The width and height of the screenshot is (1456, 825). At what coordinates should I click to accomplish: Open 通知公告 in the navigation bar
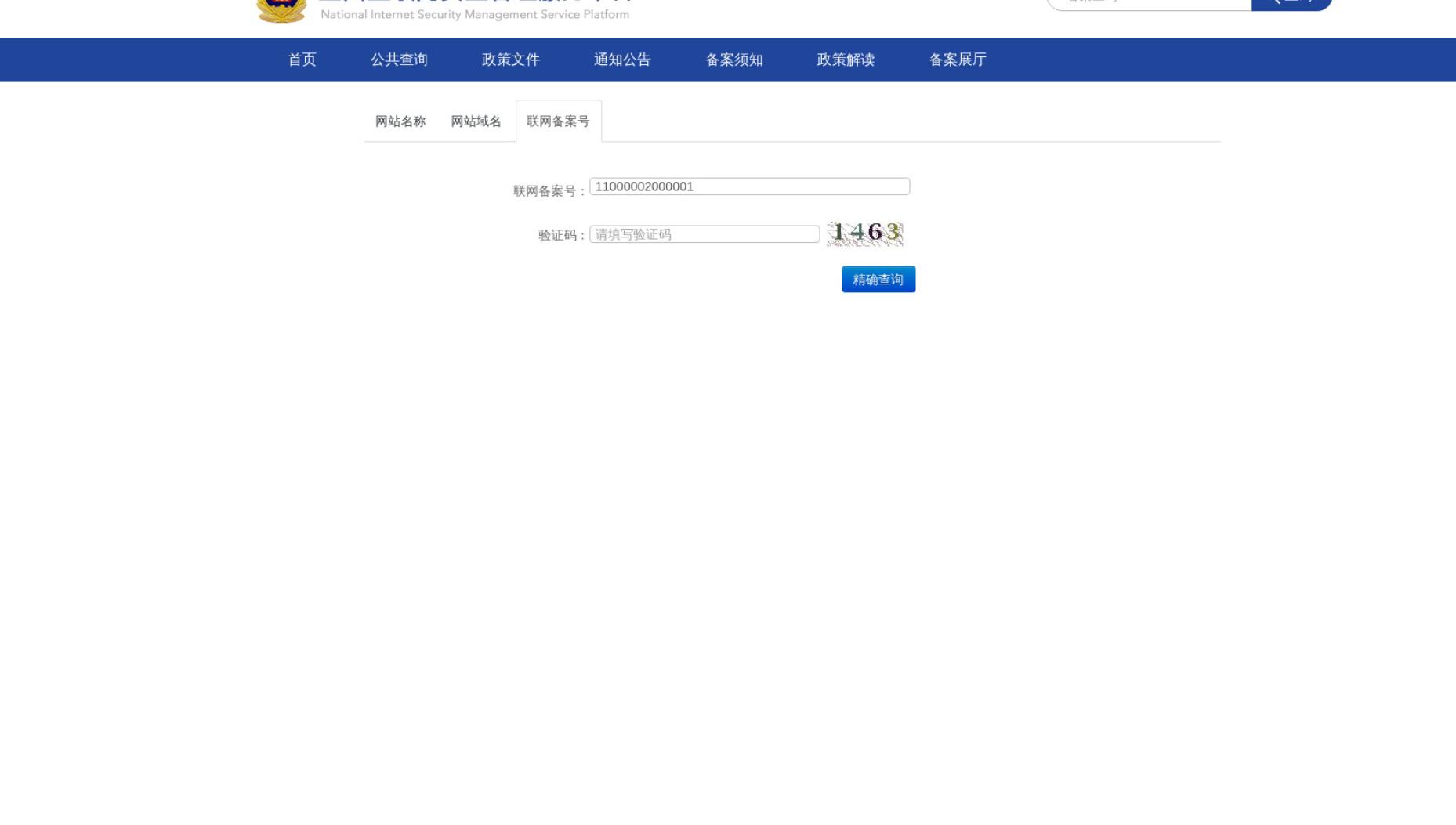pos(622,60)
